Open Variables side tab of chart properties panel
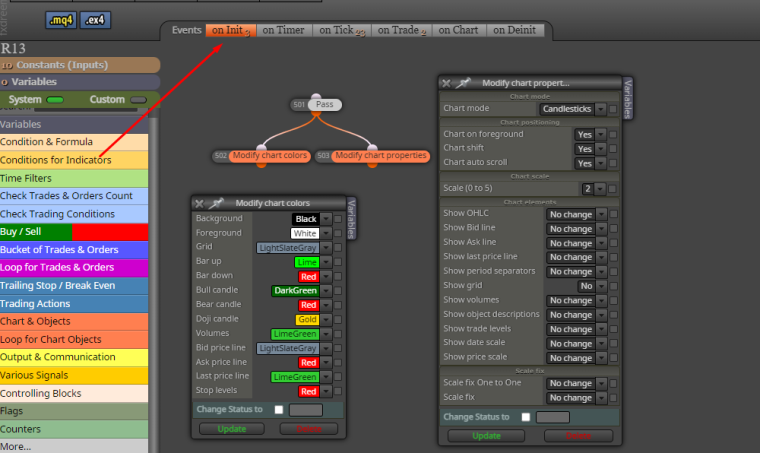 point(628,98)
